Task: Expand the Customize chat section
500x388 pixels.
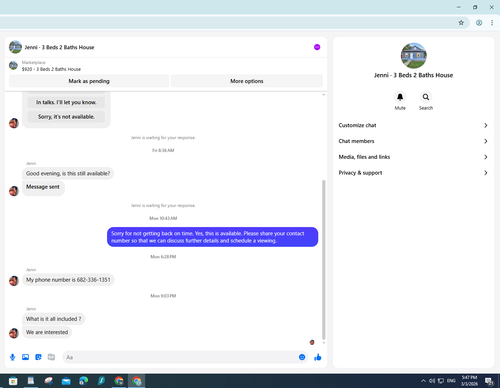Action: tap(413, 125)
